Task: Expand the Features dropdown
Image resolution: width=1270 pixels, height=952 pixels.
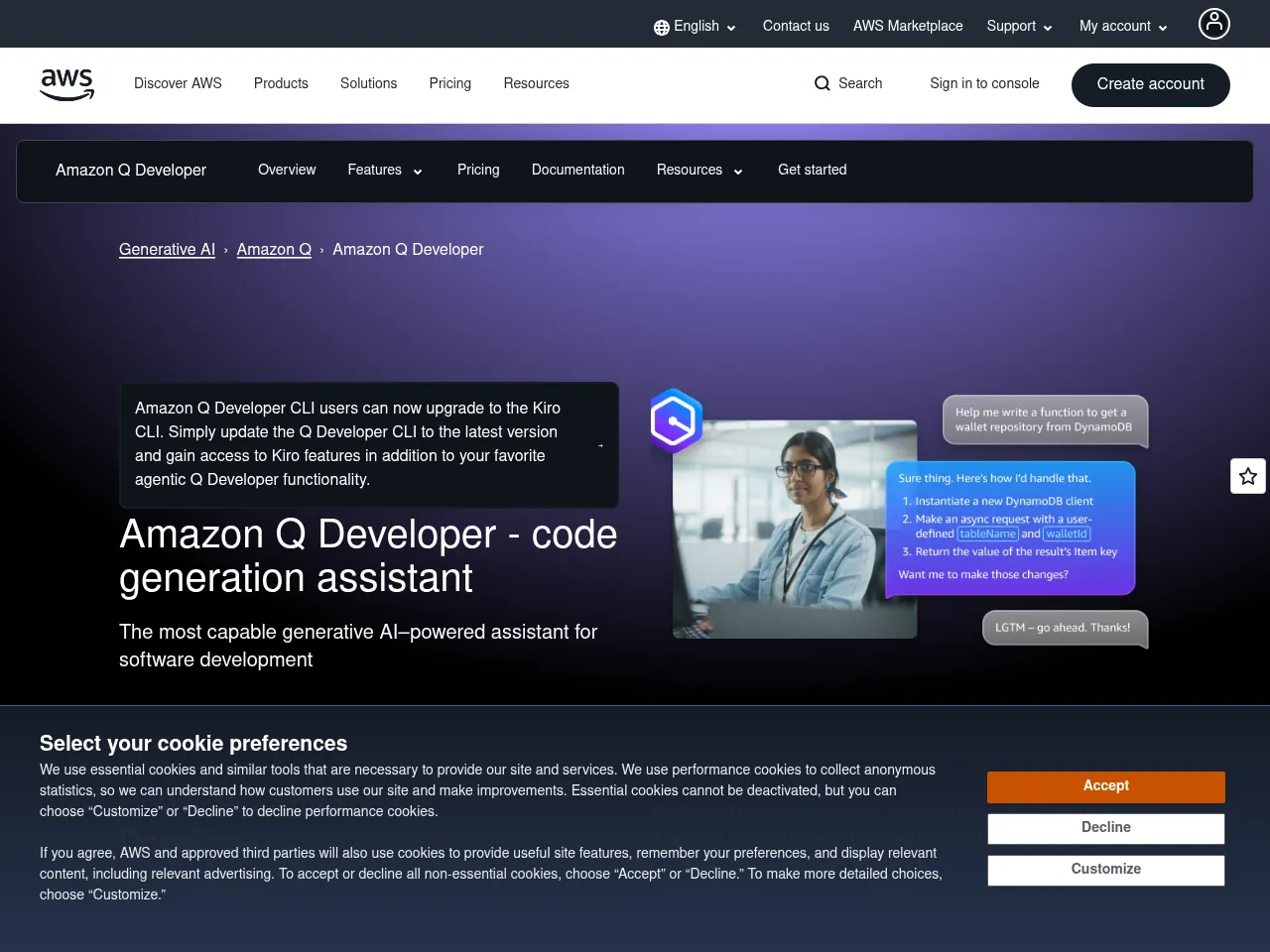Action: pos(384,171)
